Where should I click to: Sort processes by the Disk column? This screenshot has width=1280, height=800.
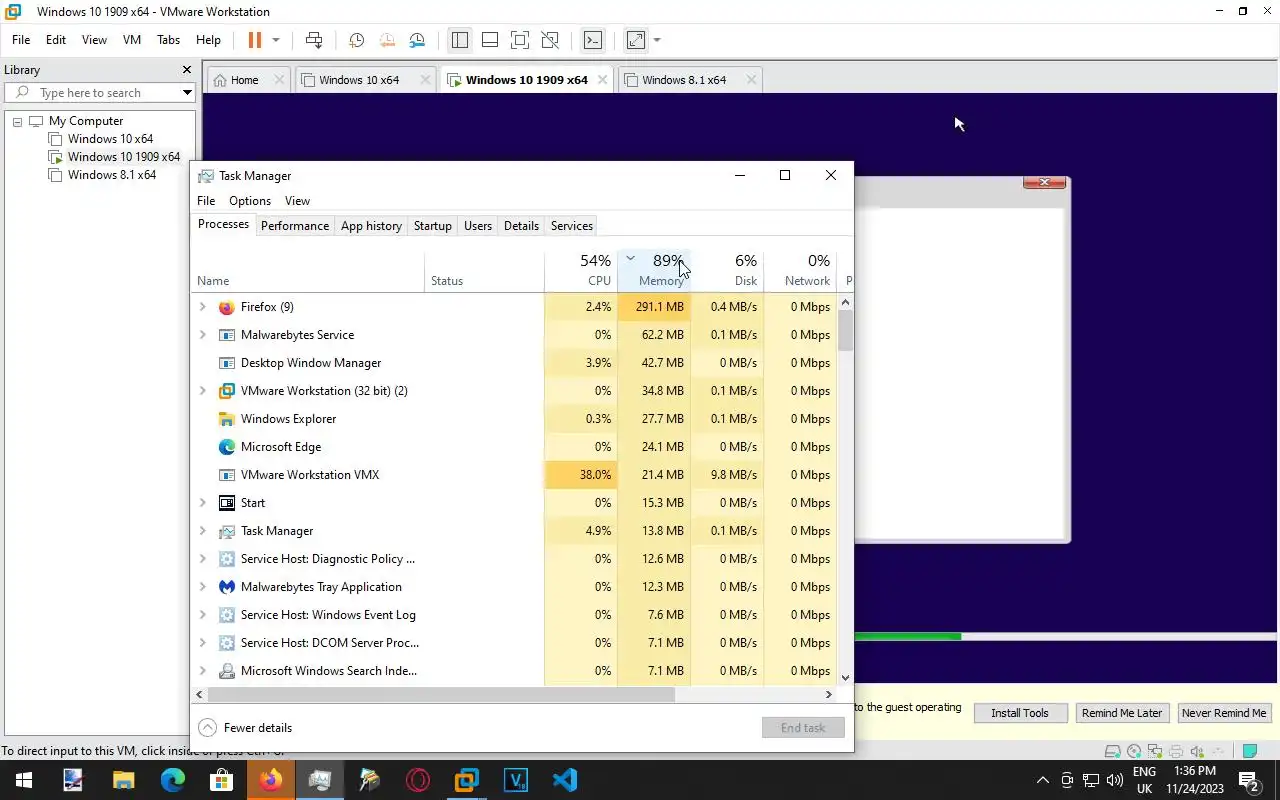tap(727, 270)
